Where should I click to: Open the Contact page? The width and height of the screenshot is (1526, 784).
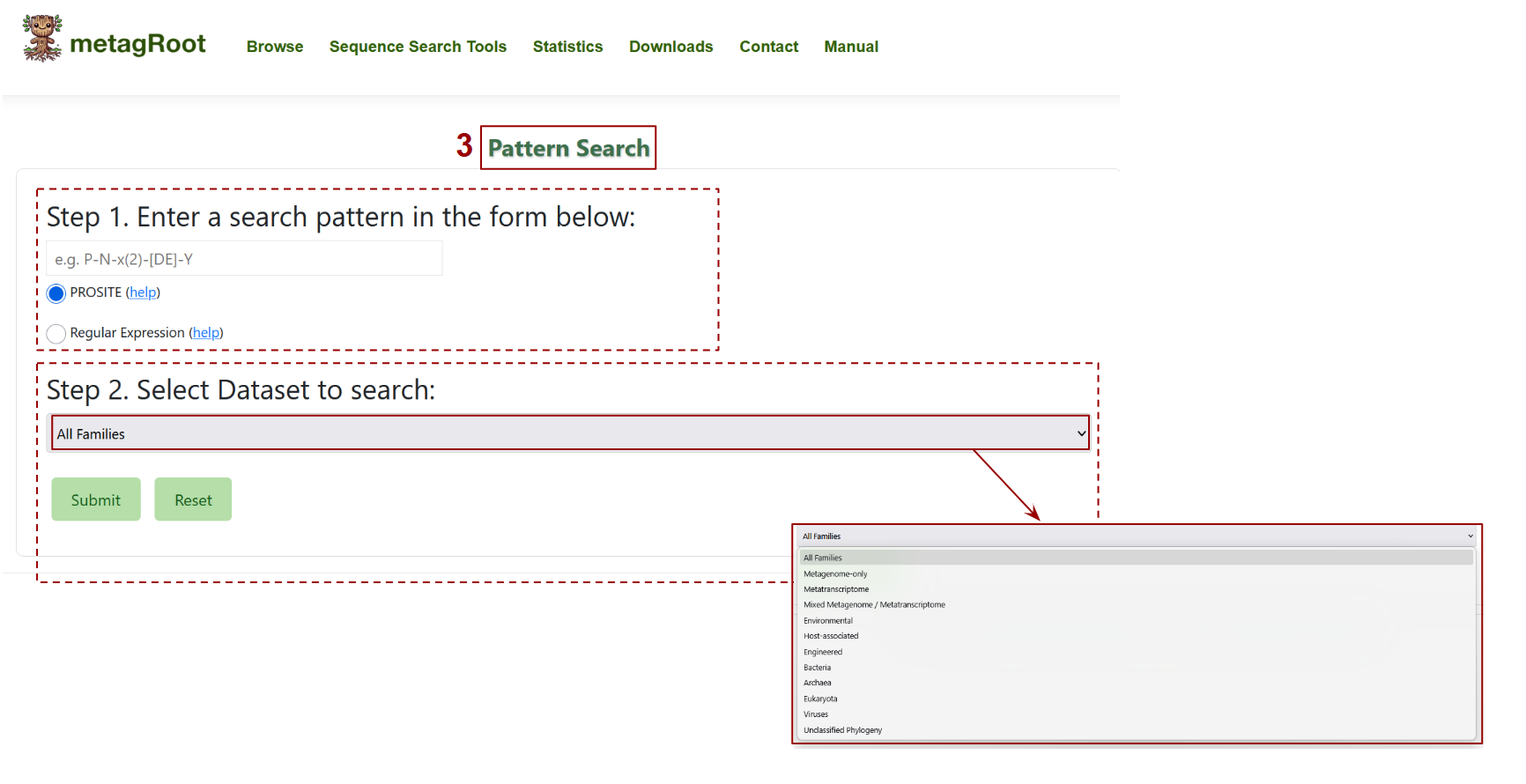(x=768, y=47)
